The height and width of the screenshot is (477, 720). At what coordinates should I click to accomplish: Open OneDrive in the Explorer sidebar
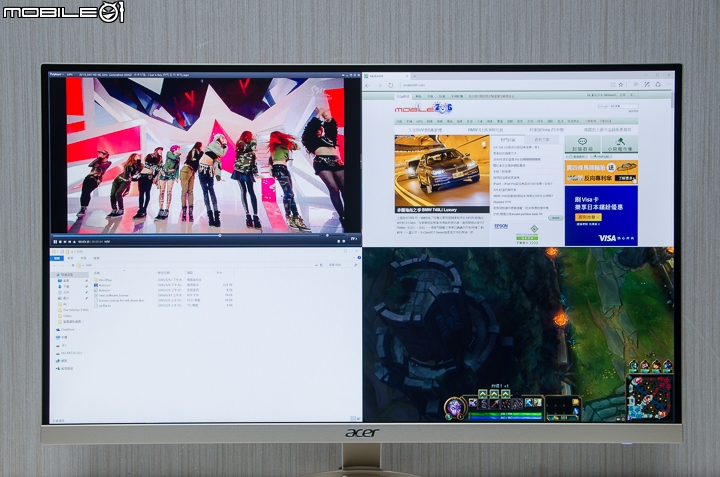(65, 330)
